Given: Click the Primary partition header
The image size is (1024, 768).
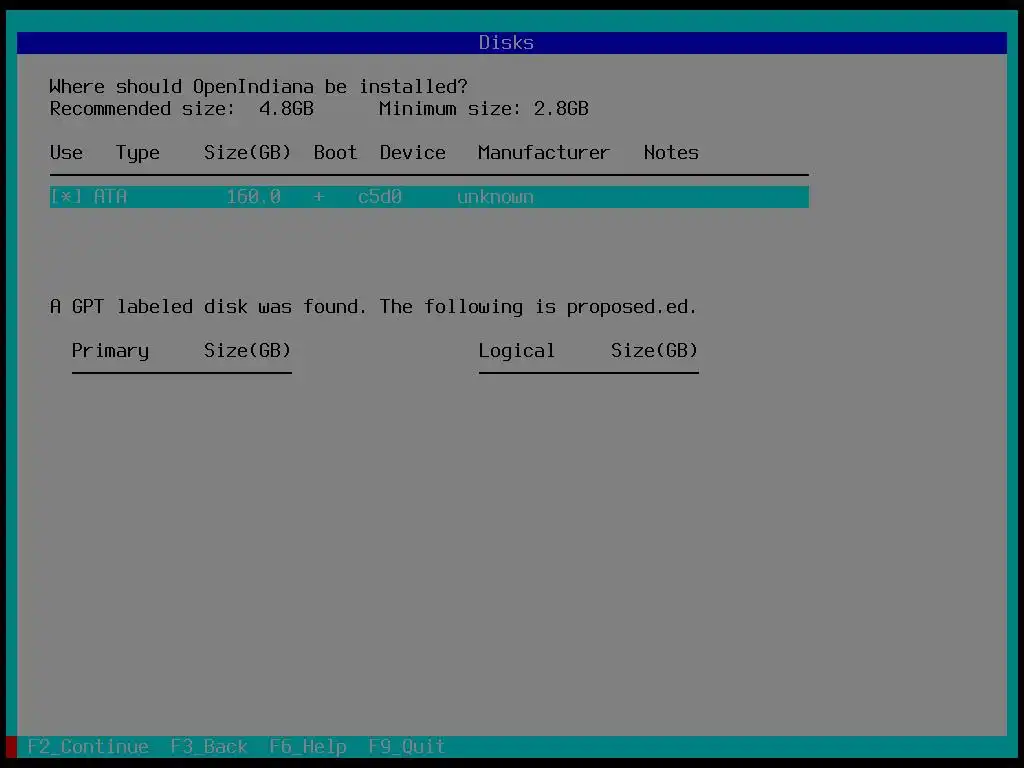Looking at the screenshot, I should tap(110, 351).
